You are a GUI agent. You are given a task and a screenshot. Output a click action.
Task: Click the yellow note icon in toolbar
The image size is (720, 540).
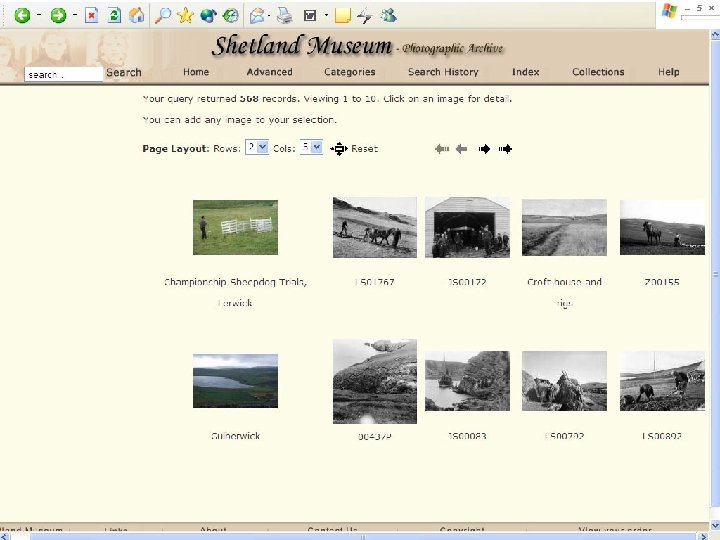click(x=343, y=16)
